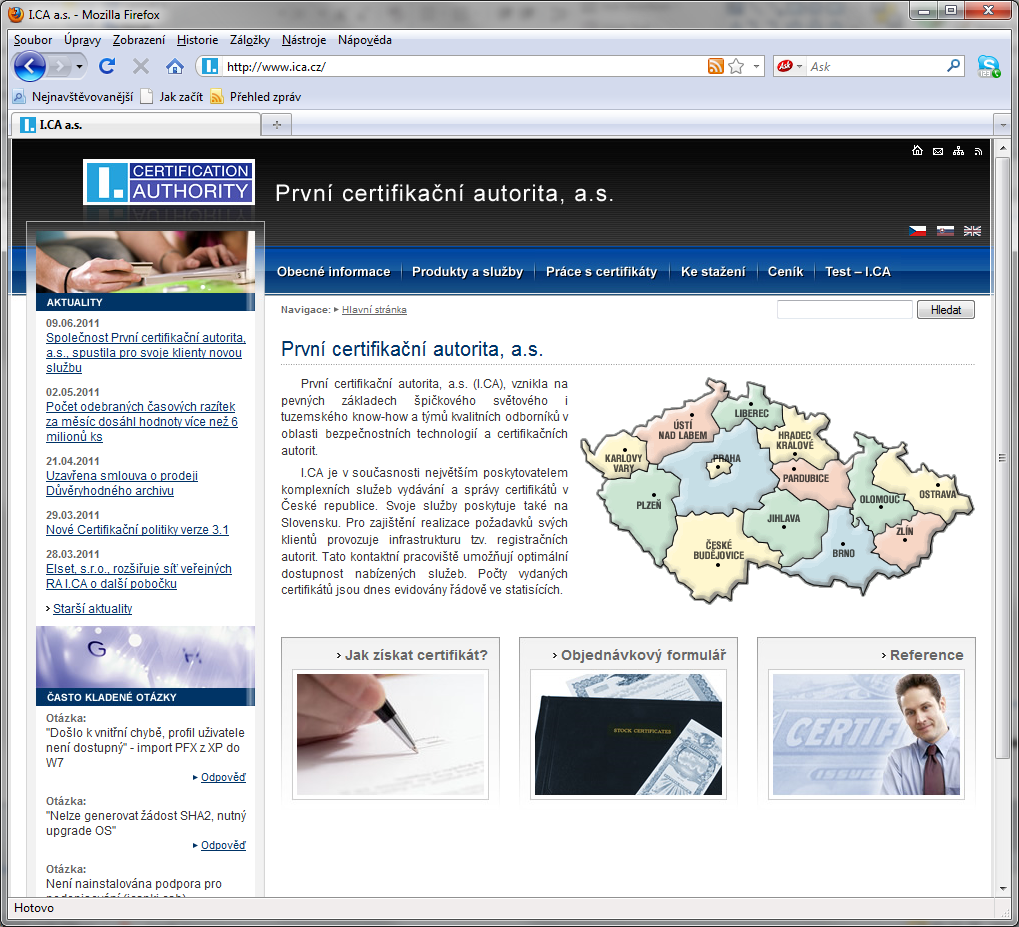The image size is (1019, 927).
Task: Click the Praha region on the map
Action: pos(719,467)
